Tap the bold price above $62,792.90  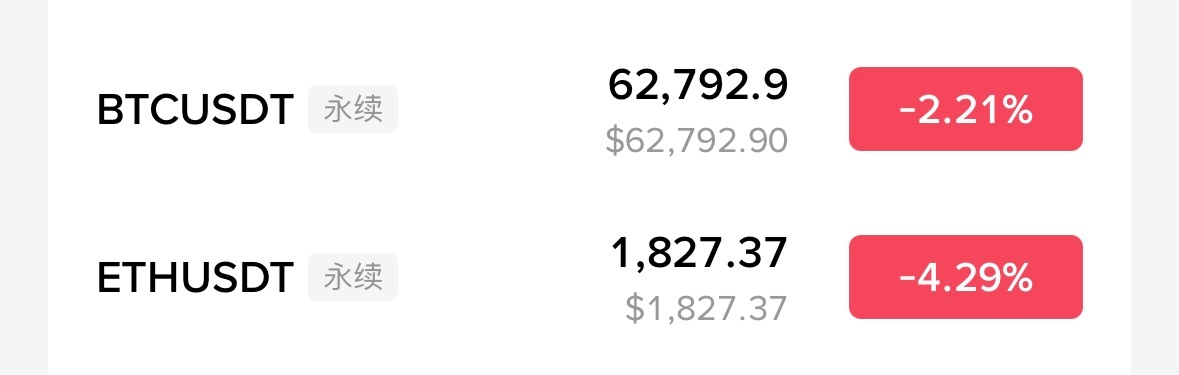697,85
